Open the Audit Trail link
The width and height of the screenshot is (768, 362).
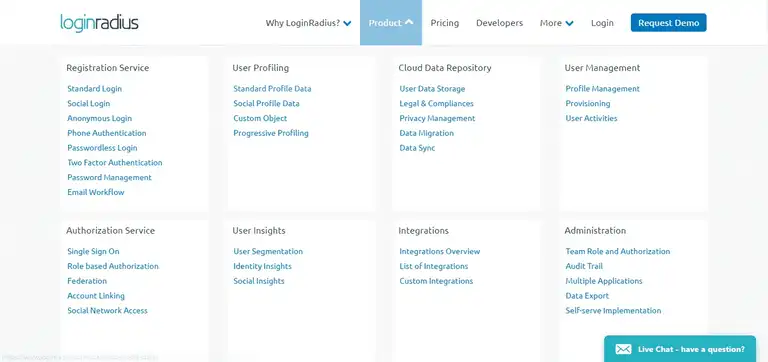tap(584, 266)
